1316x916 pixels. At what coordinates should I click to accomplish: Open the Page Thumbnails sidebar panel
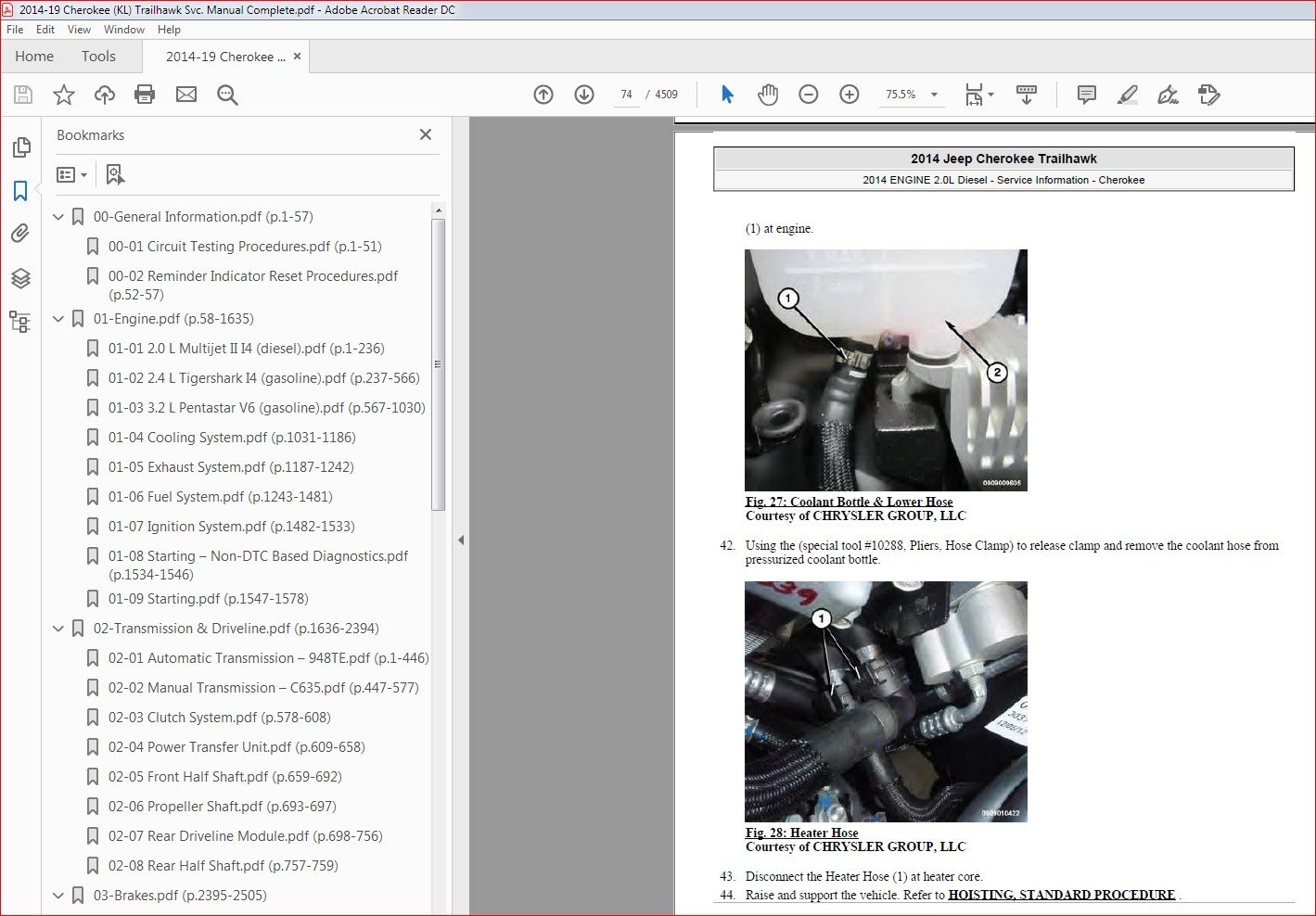pyautogui.click(x=20, y=147)
